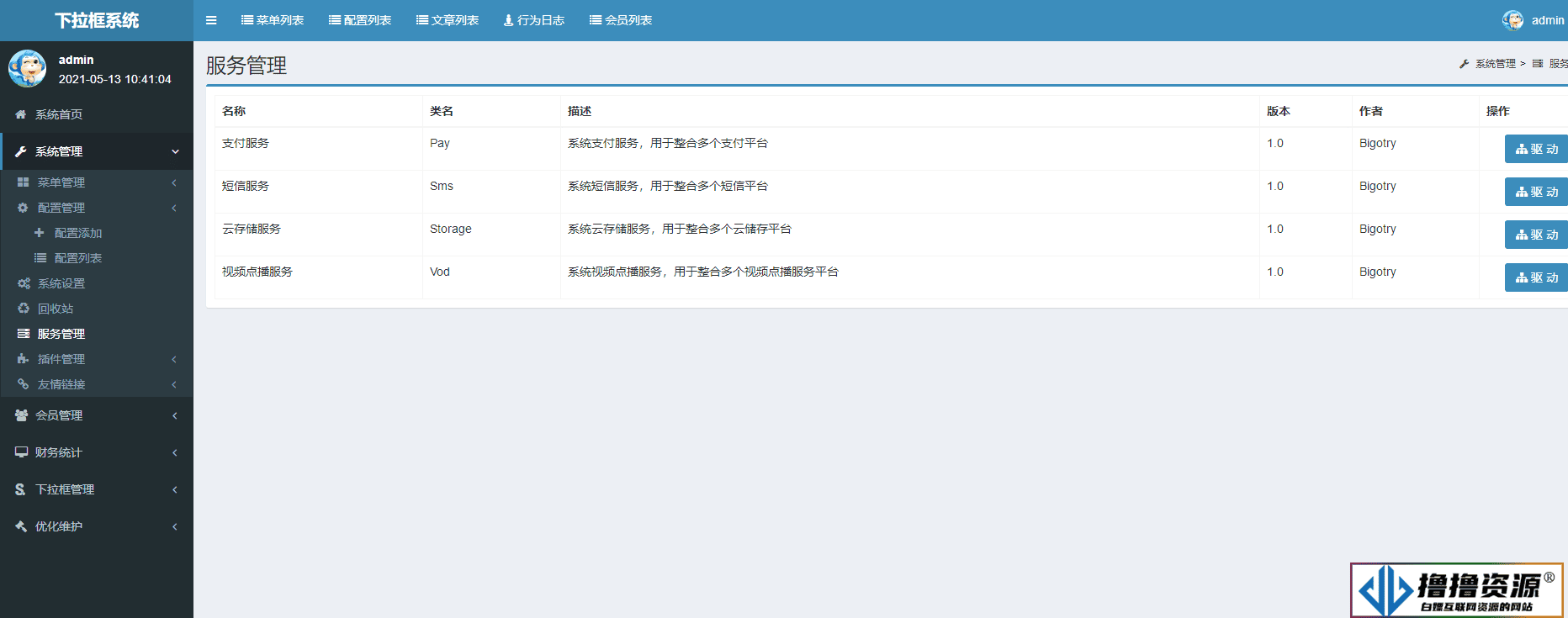The height and width of the screenshot is (618, 1568).
Task: Click the plus icon beside 配置添加
Action: [x=39, y=233]
